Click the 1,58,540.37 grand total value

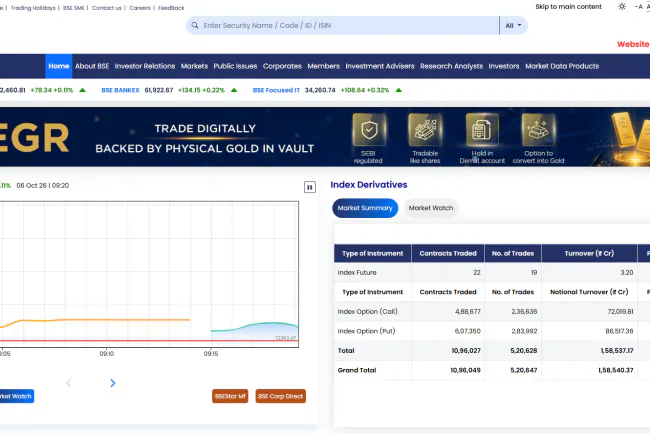click(616, 370)
